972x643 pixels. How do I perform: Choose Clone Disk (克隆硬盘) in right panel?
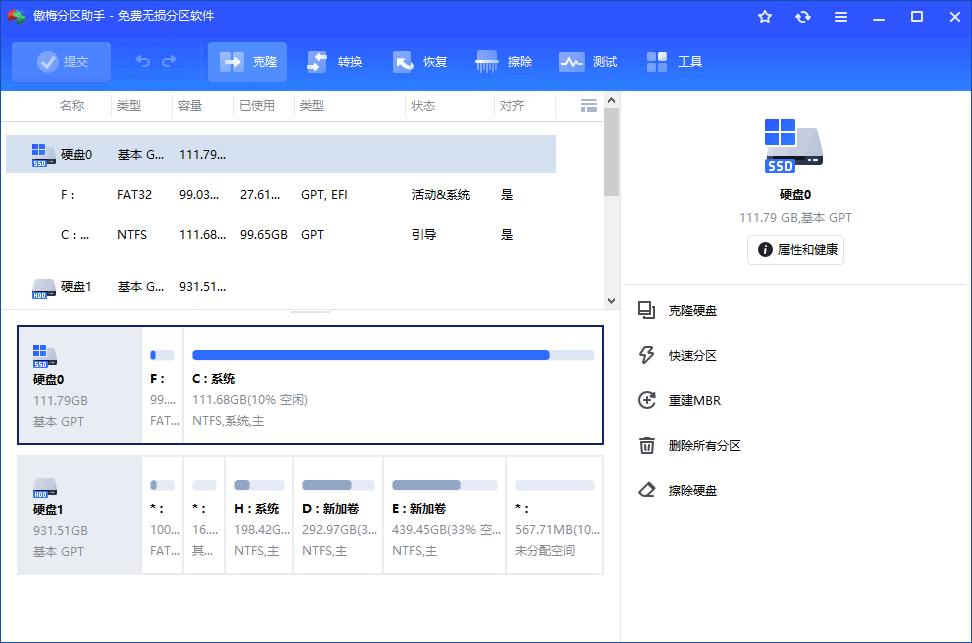click(692, 311)
